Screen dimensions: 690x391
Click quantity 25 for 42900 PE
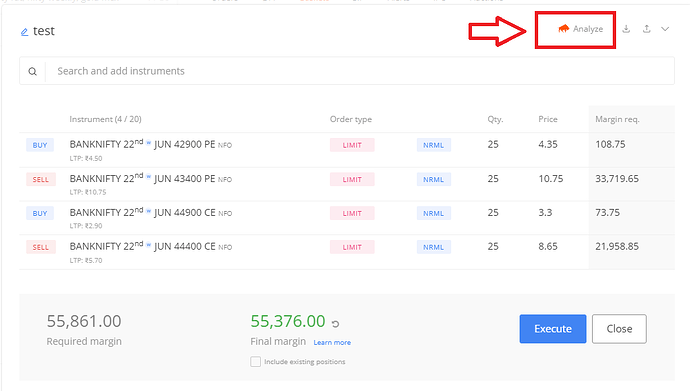click(493, 144)
